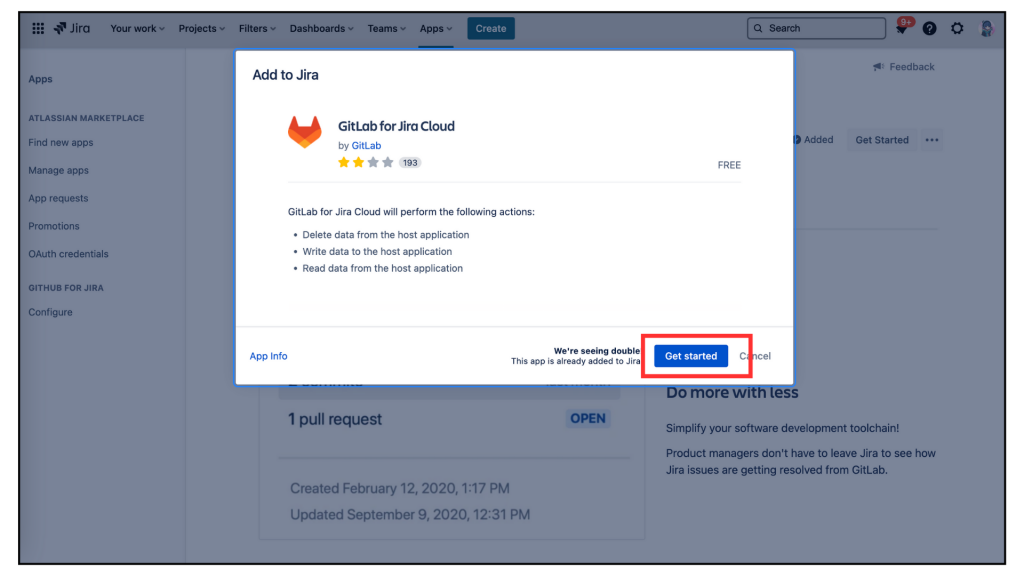Click Write data to the host application
This screenshot has width=1024, height=576.
377,251
